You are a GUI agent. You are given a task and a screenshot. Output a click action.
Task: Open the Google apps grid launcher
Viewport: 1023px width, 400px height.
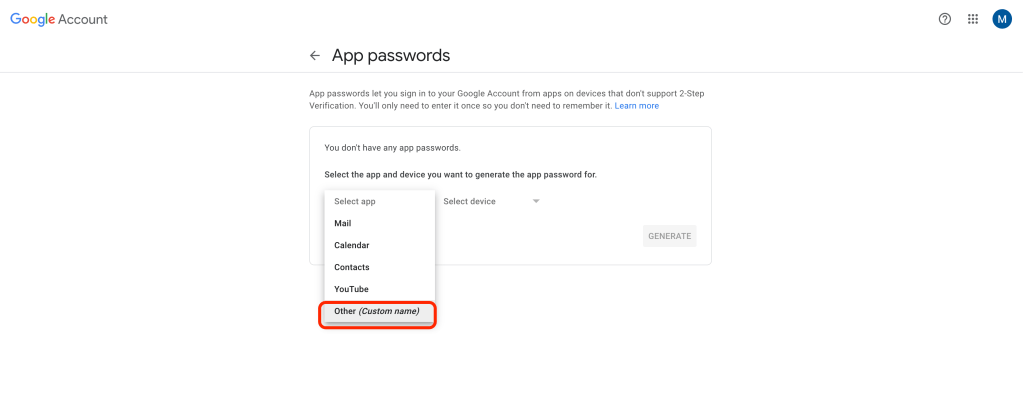tap(973, 19)
